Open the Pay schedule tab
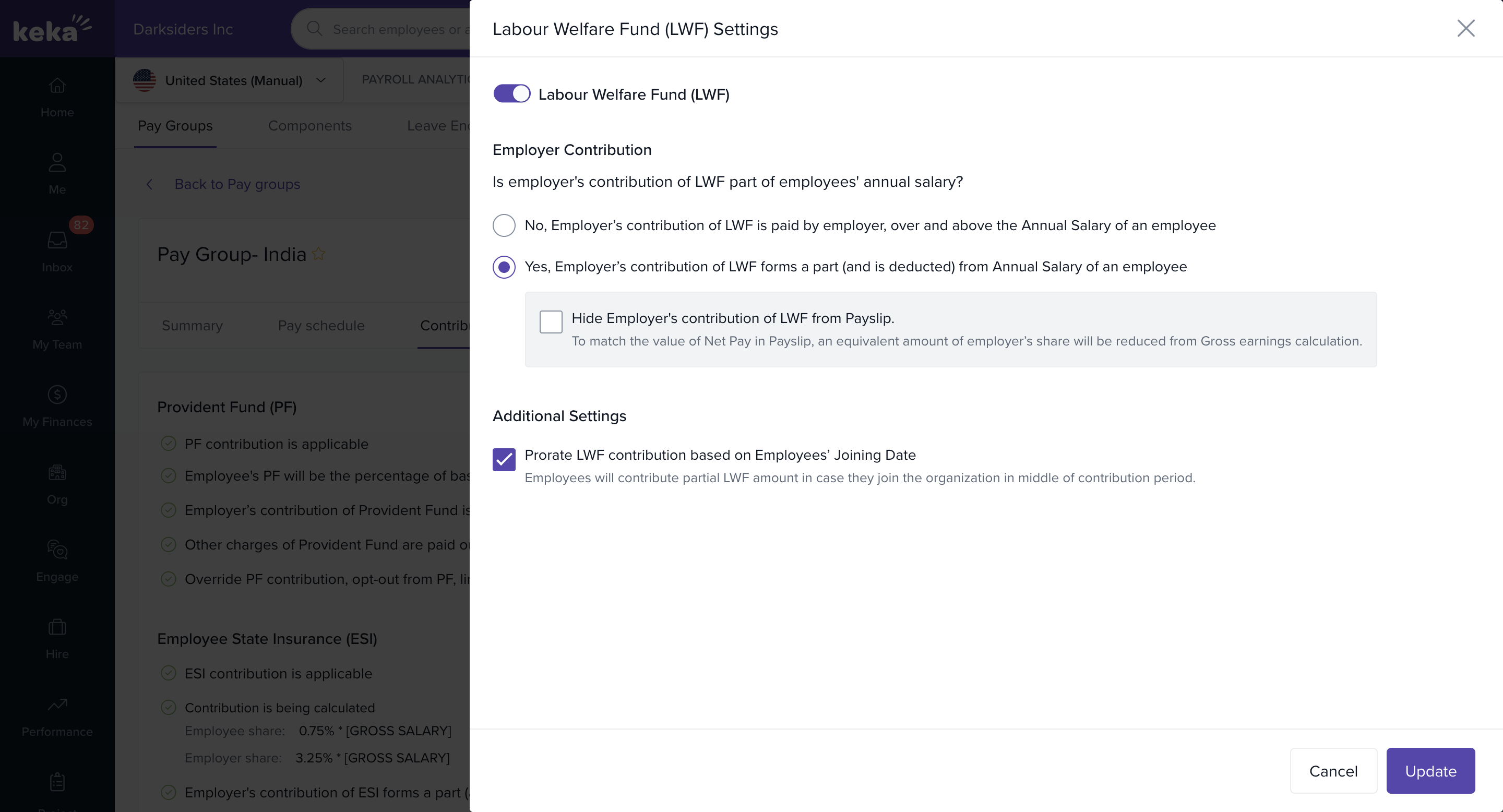 pyautogui.click(x=321, y=326)
